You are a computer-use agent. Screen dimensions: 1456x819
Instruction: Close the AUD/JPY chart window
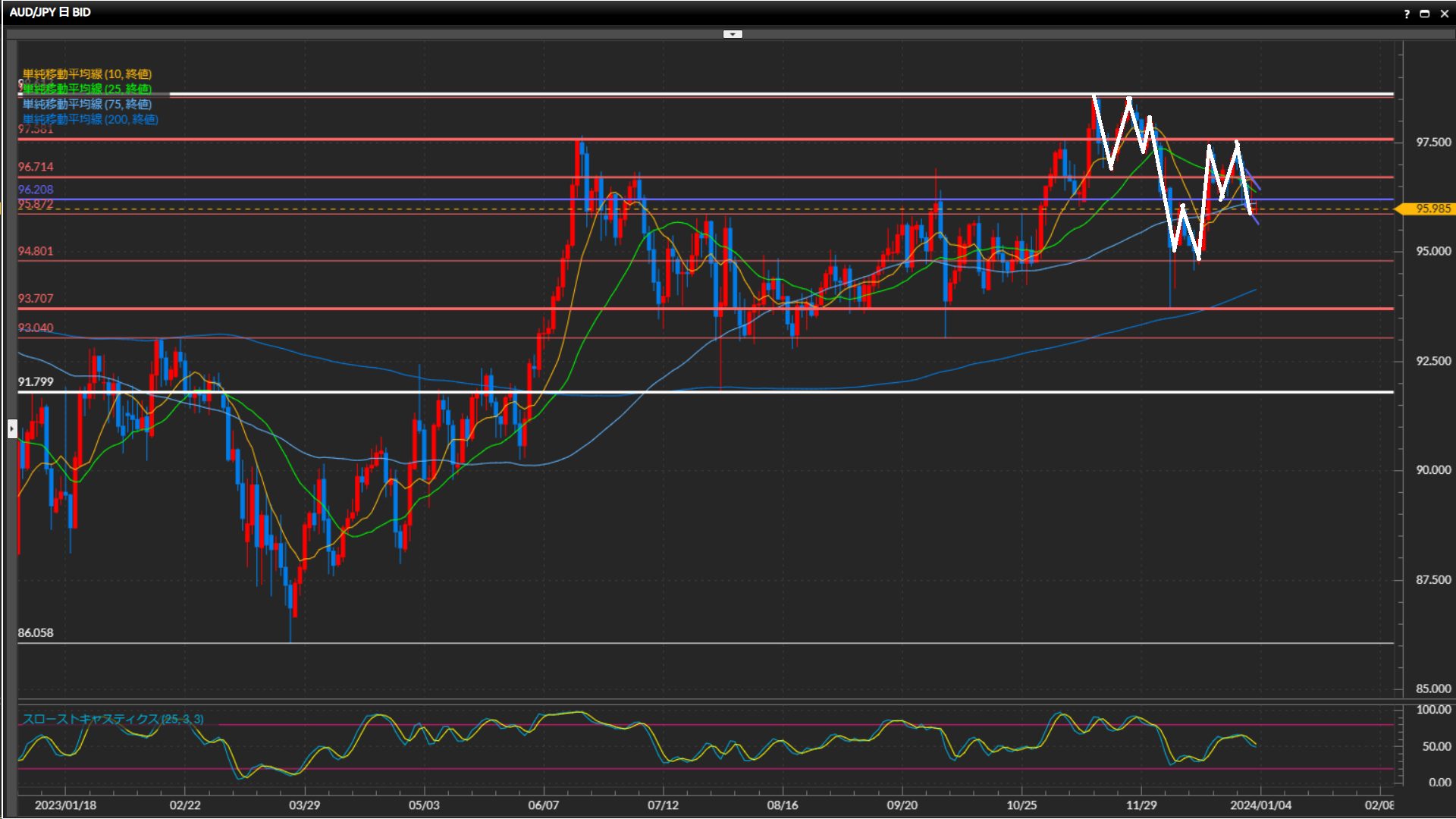(1444, 14)
